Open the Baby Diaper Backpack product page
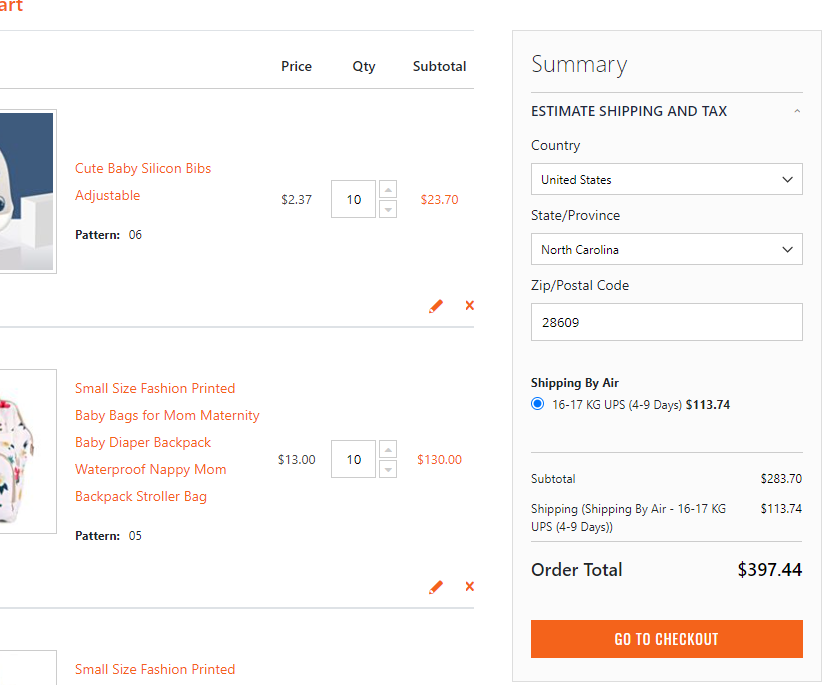826x685 pixels. (143, 442)
